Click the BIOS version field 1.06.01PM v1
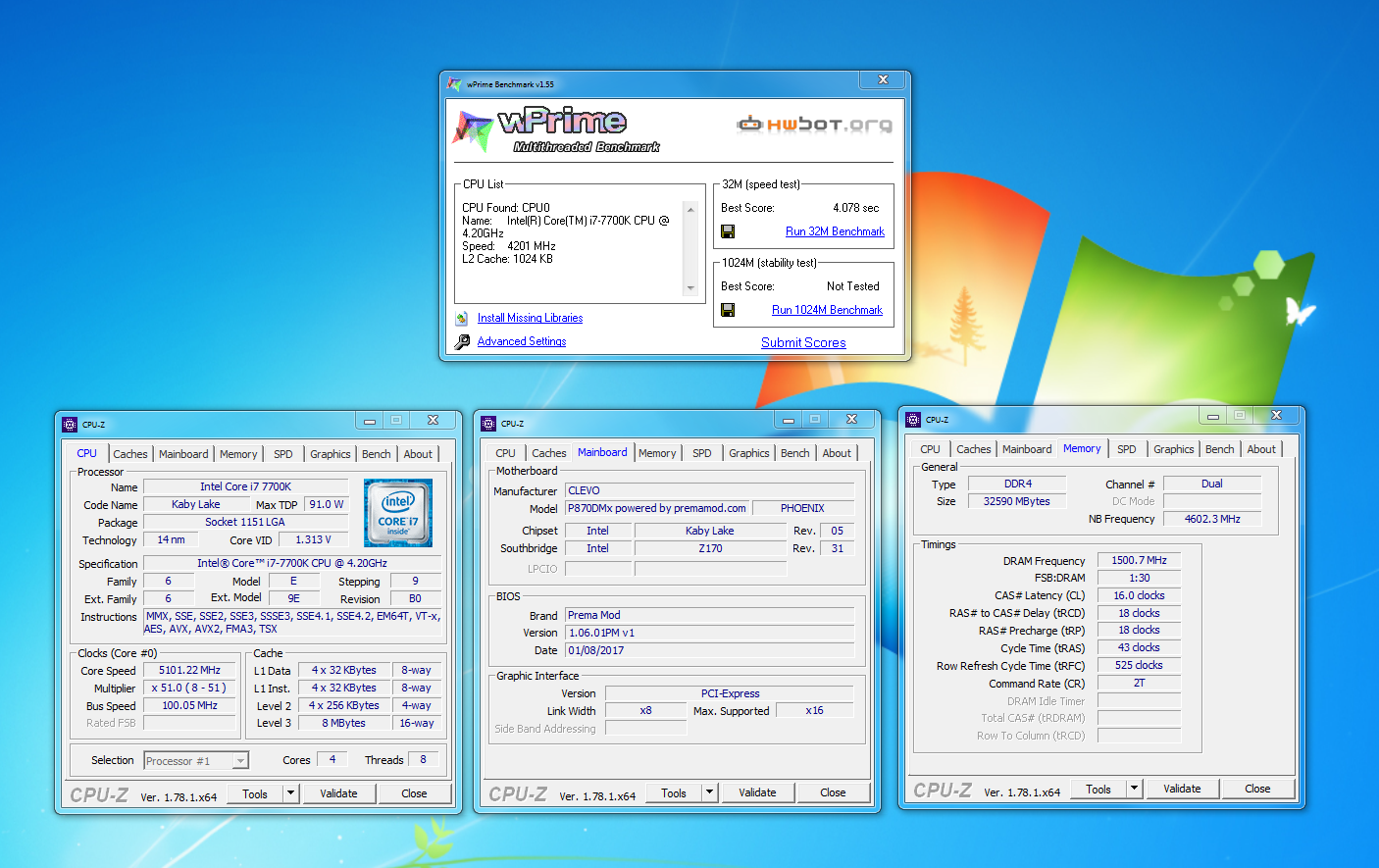 coord(709,633)
